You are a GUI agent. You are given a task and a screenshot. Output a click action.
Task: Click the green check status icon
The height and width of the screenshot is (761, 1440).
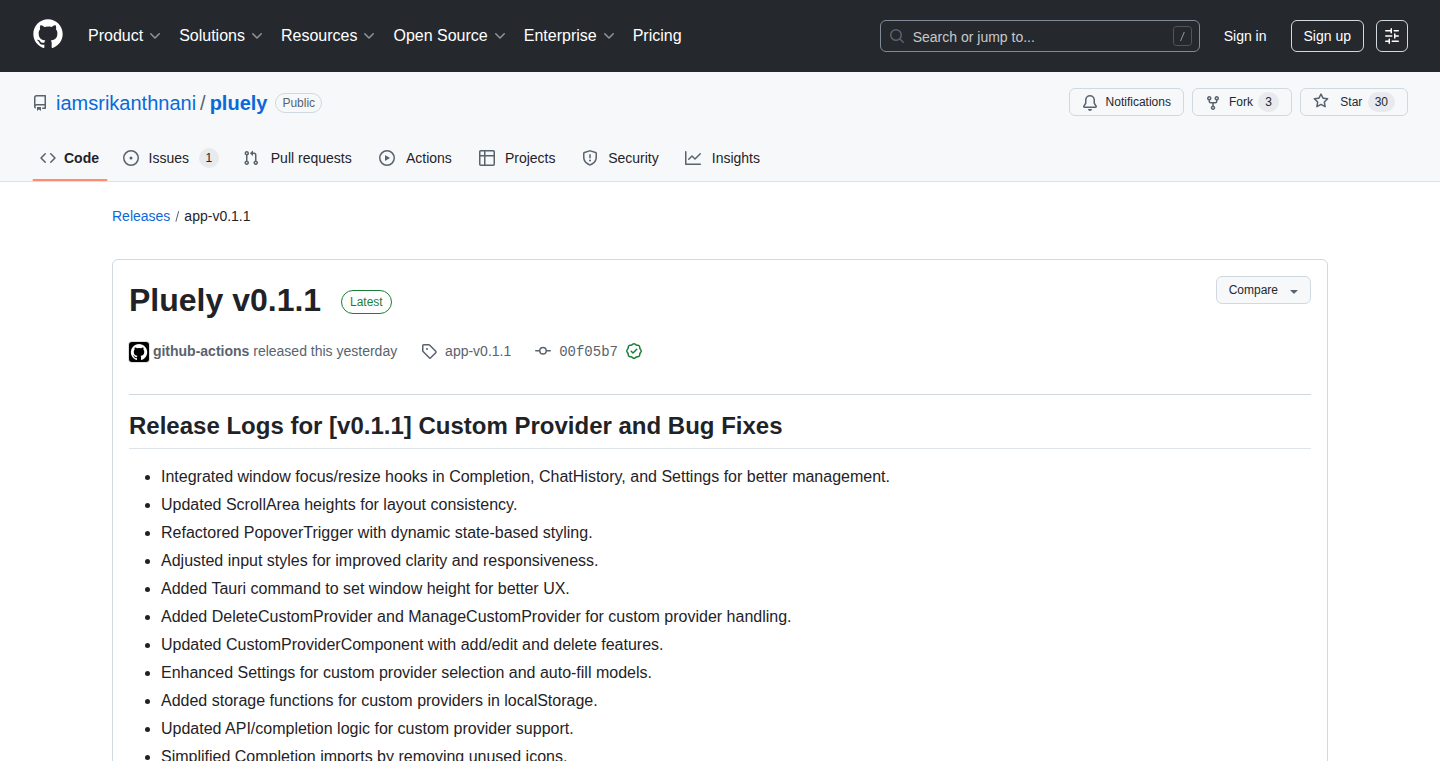[x=634, y=351]
